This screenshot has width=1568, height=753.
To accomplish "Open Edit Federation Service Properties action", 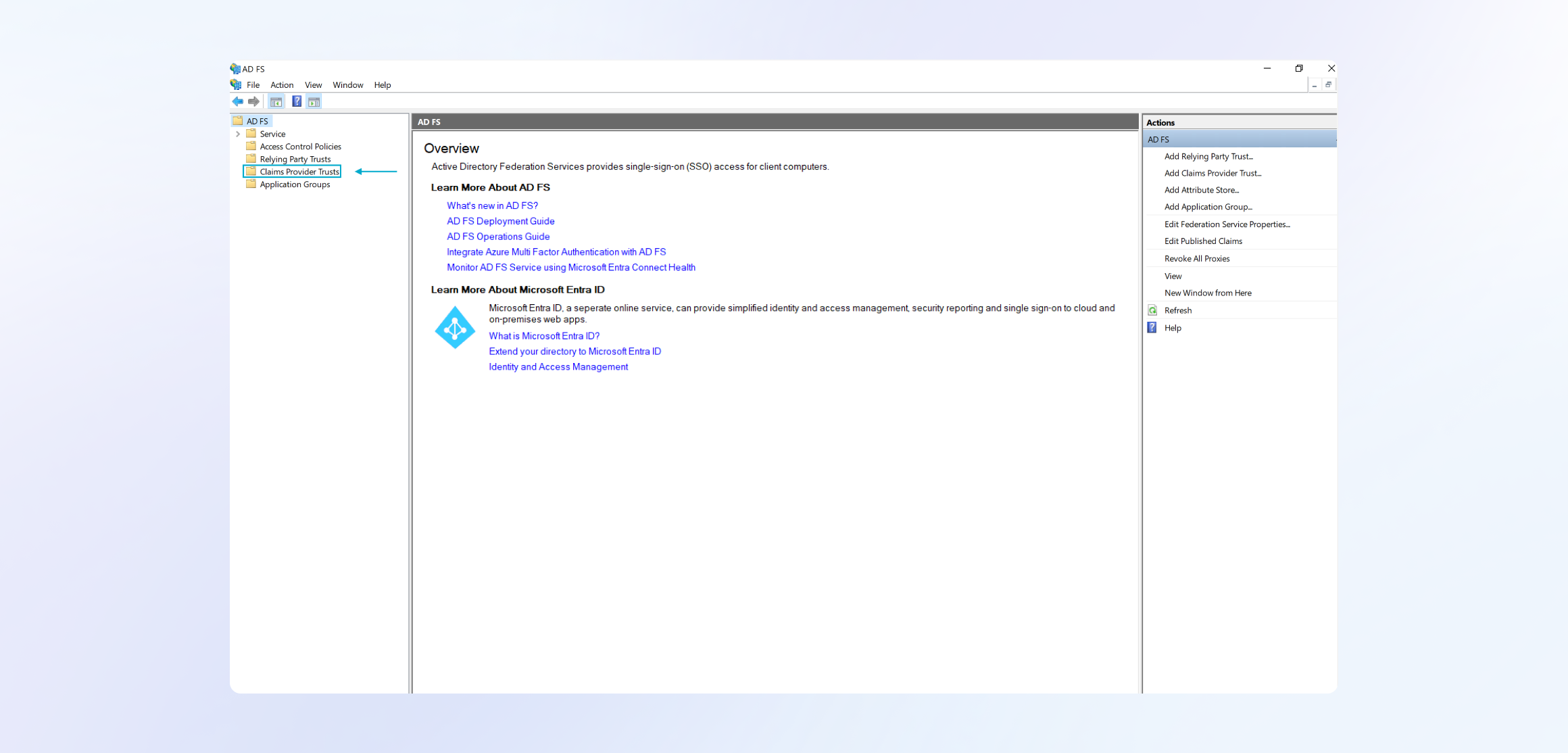I will [1227, 224].
